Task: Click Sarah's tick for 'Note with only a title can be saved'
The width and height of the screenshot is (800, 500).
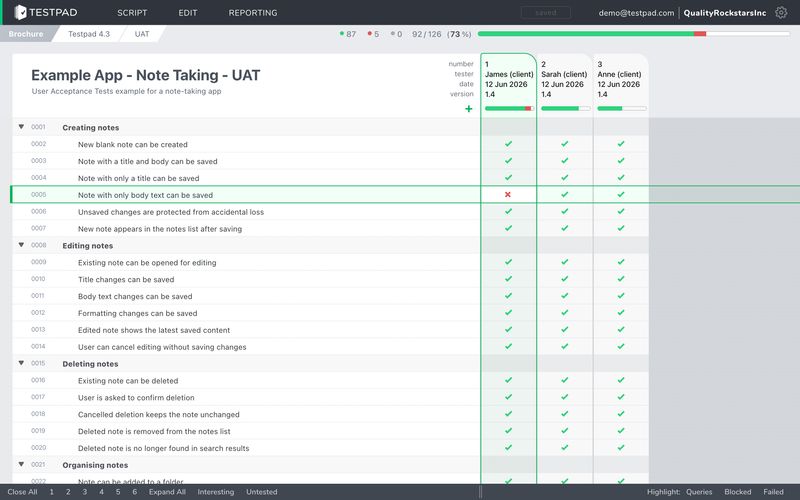Action: point(564,178)
